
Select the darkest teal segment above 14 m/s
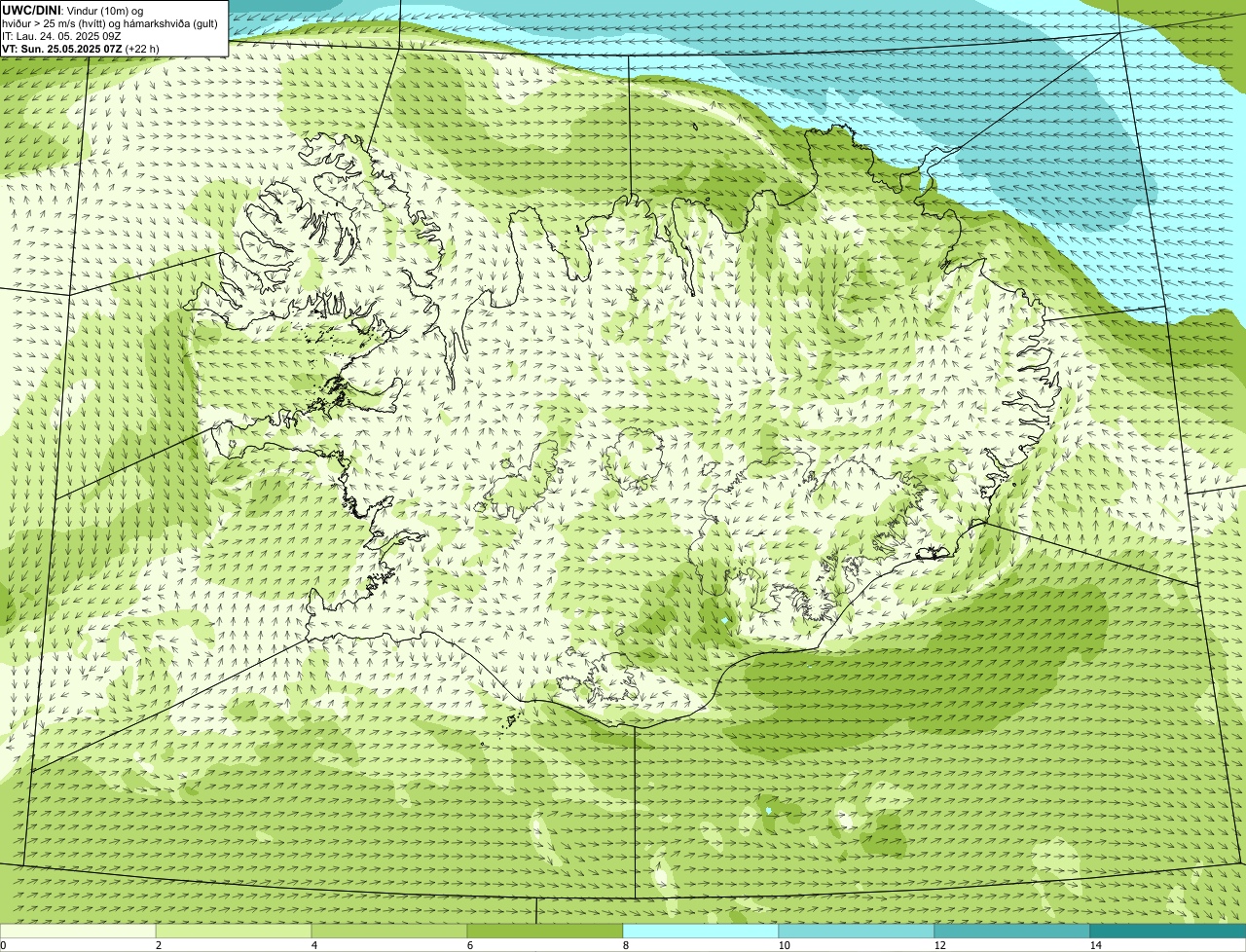click(x=1168, y=931)
